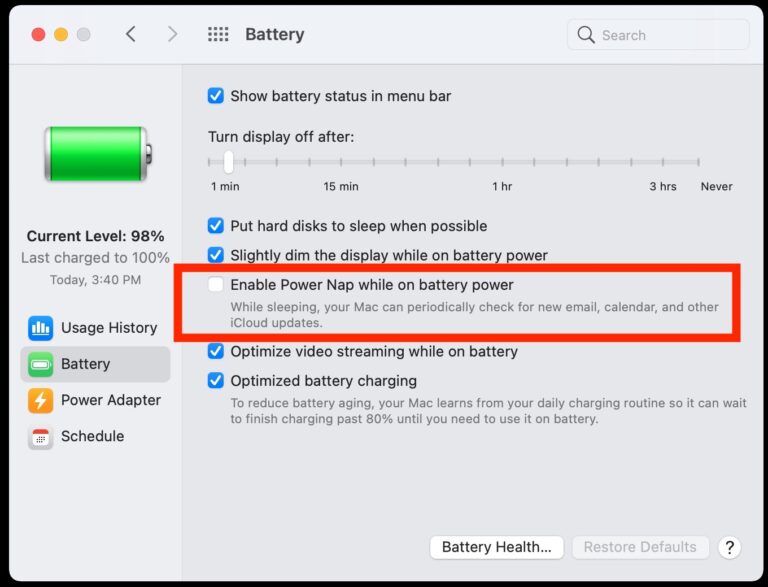Click the large green battery image

click(x=98, y=154)
